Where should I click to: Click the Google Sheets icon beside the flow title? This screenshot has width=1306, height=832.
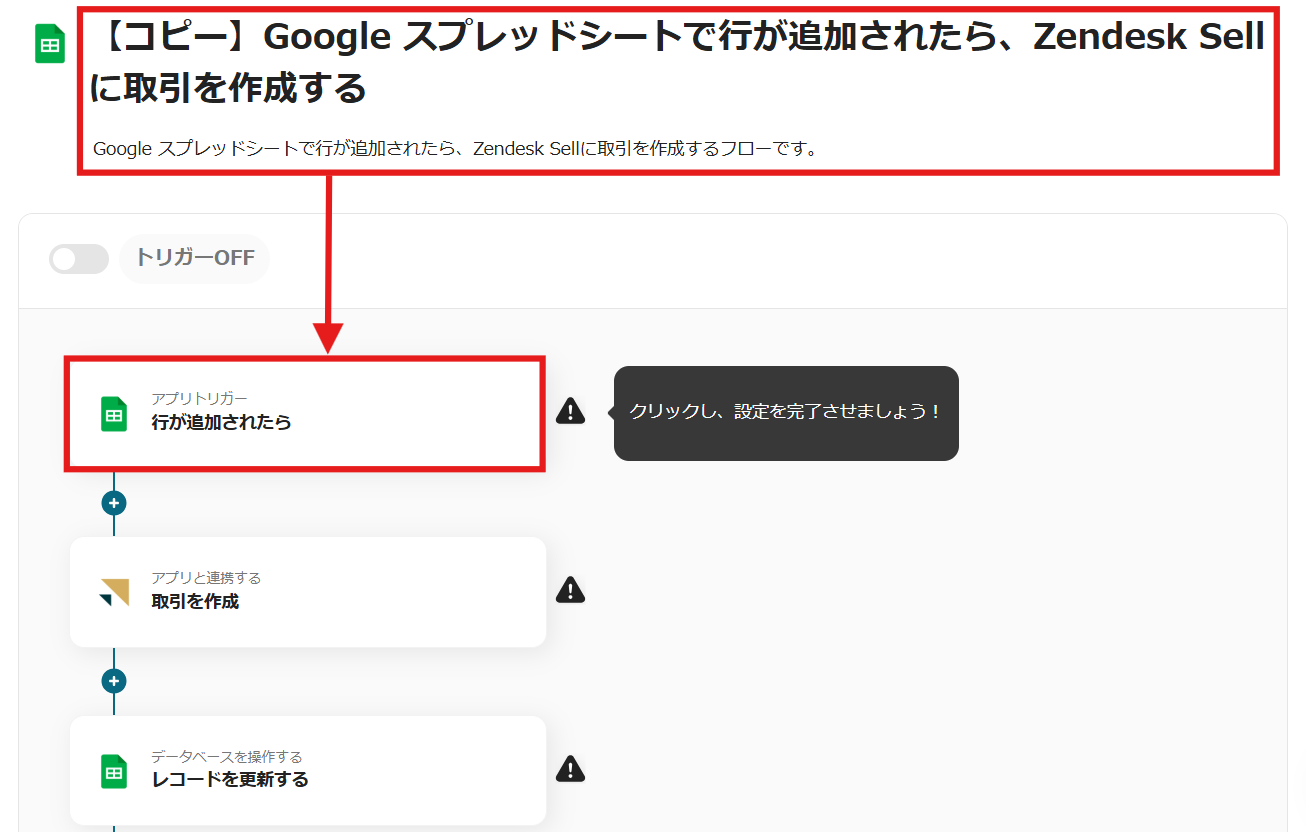[x=50, y=45]
